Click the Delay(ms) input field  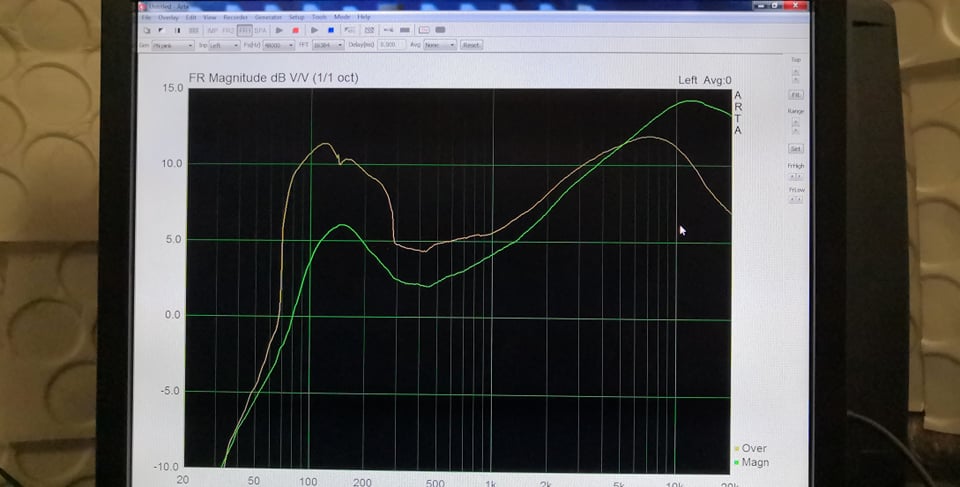click(x=393, y=45)
